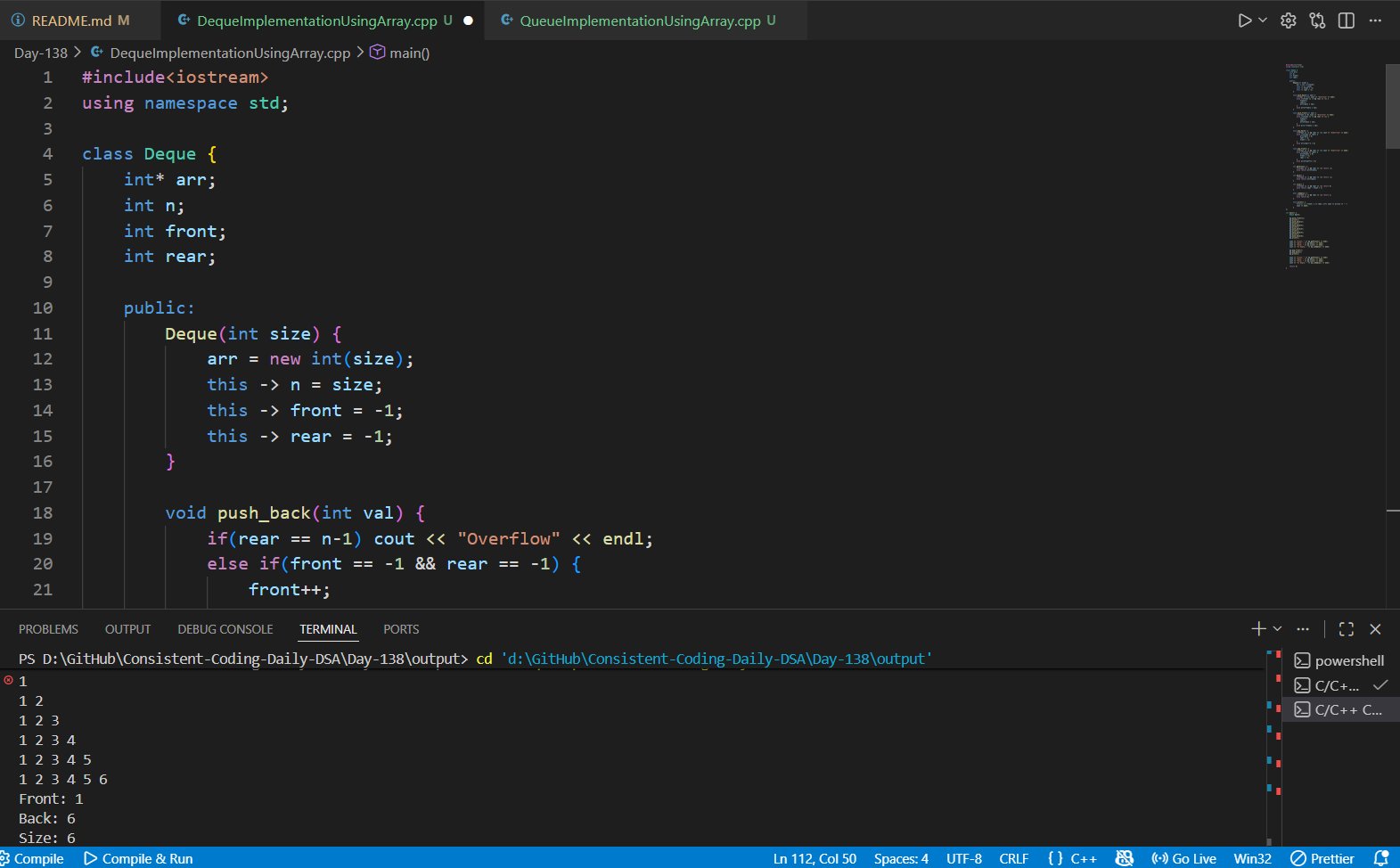Viewport: 1400px width, 868px height.
Task: Split the editor to the right
Action: (1347, 20)
